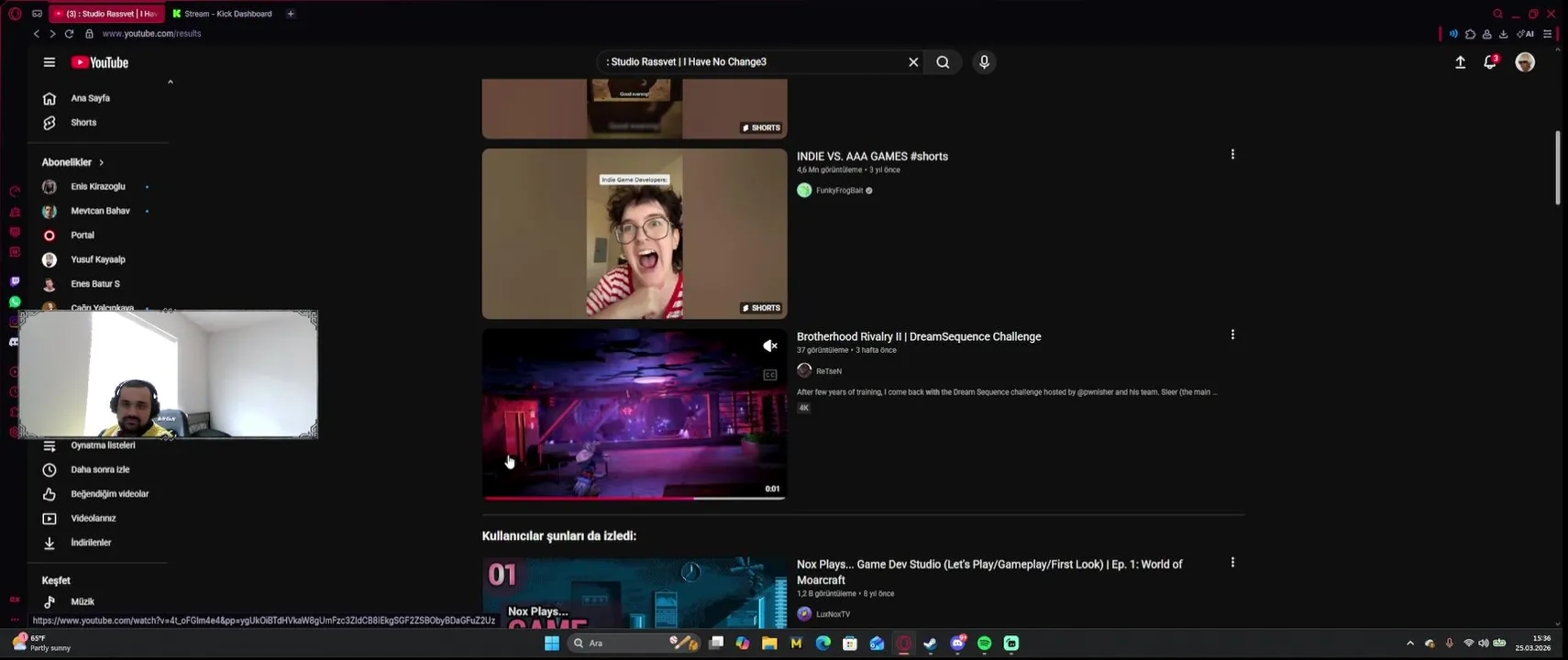The image size is (1568, 660).
Task: Open browser tab search magnifier
Action: click(x=1497, y=14)
